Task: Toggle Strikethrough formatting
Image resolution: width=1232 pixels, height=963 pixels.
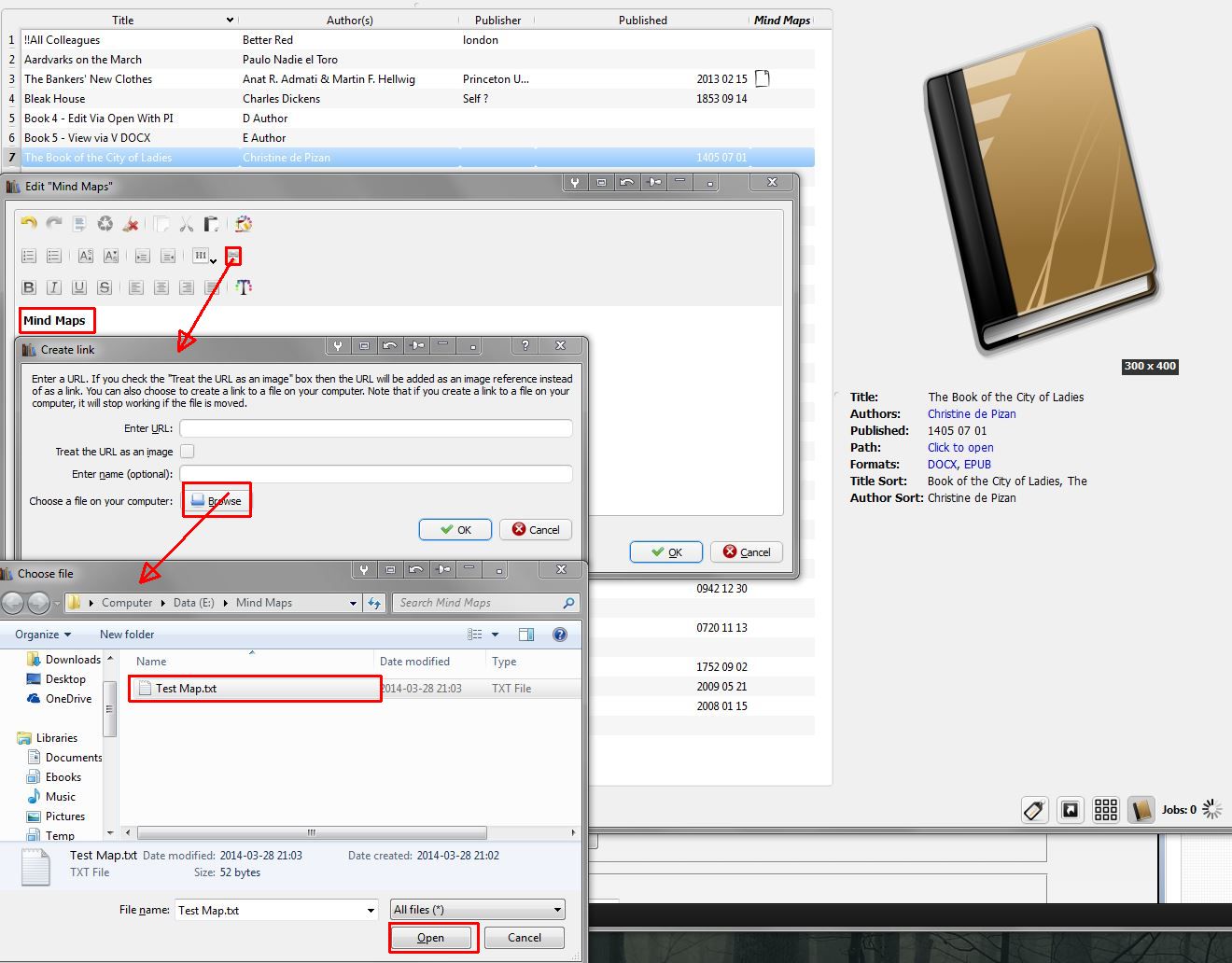Action: click(105, 287)
